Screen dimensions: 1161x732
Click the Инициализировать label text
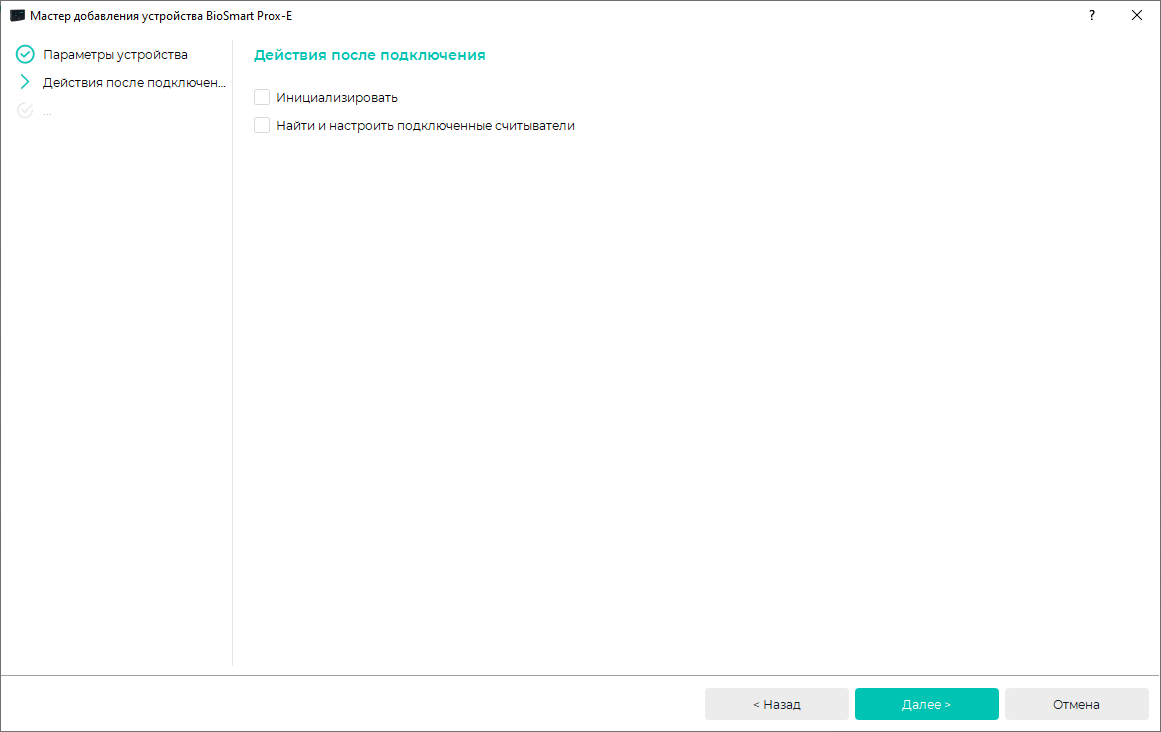337,98
